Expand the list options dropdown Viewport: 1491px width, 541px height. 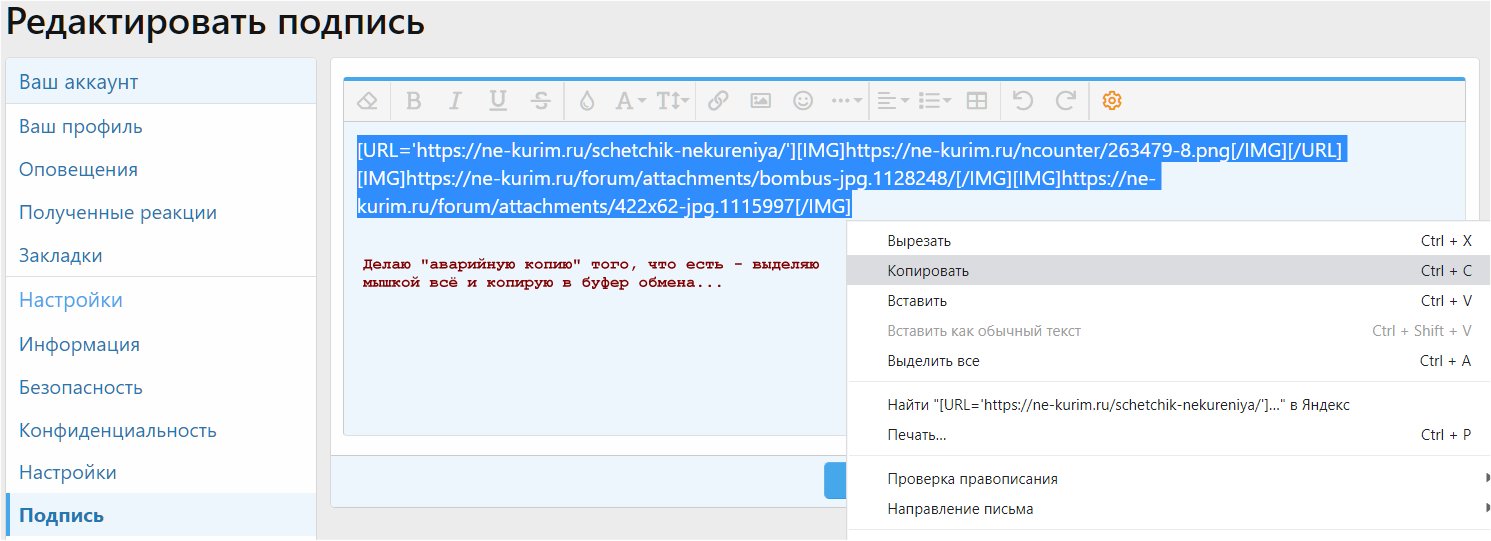click(934, 101)
